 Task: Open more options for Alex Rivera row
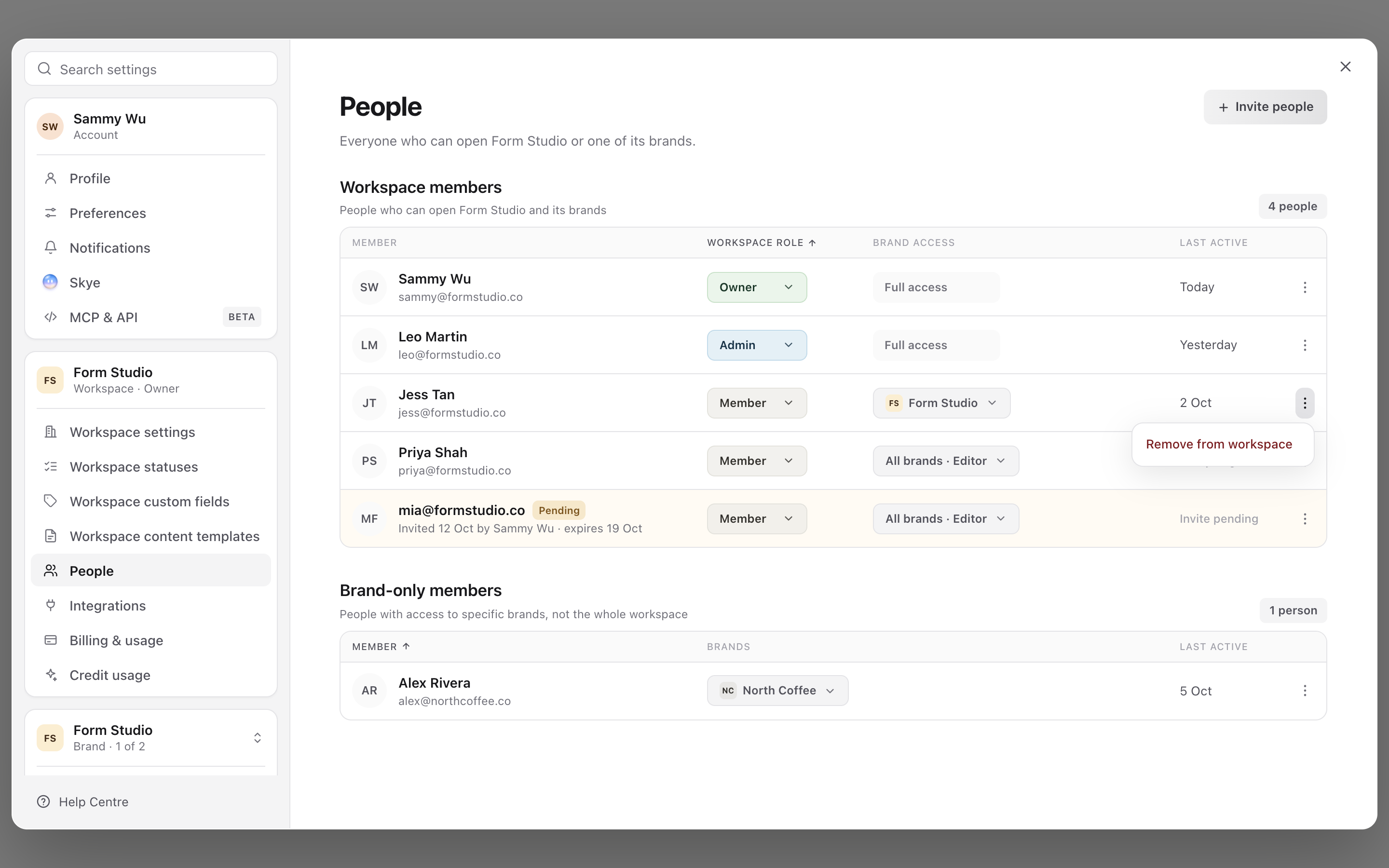click(1305, 691)
